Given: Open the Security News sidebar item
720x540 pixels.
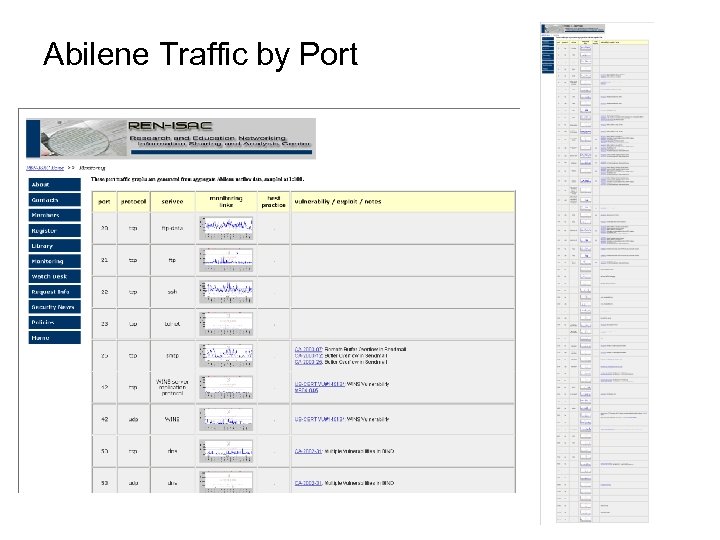Looking at the screenshot, I should point(54,307).
